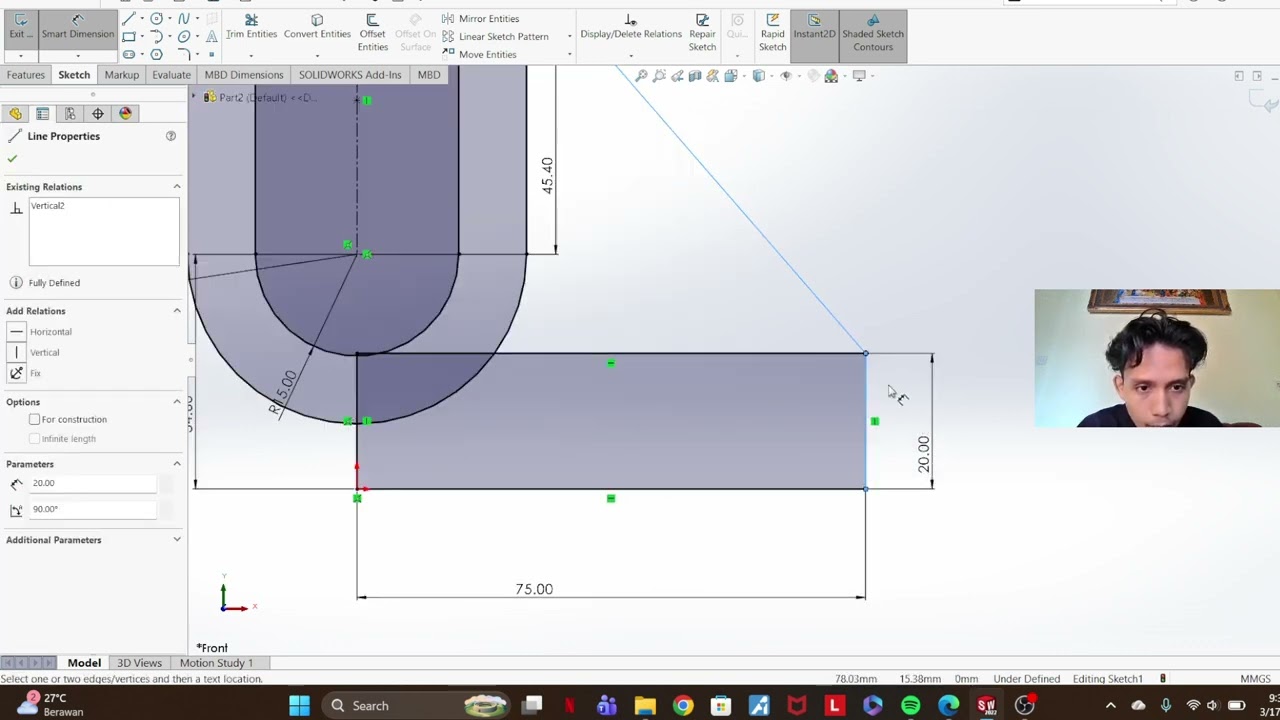Select Vertical2 in Existing Relations list

(47, 206)
